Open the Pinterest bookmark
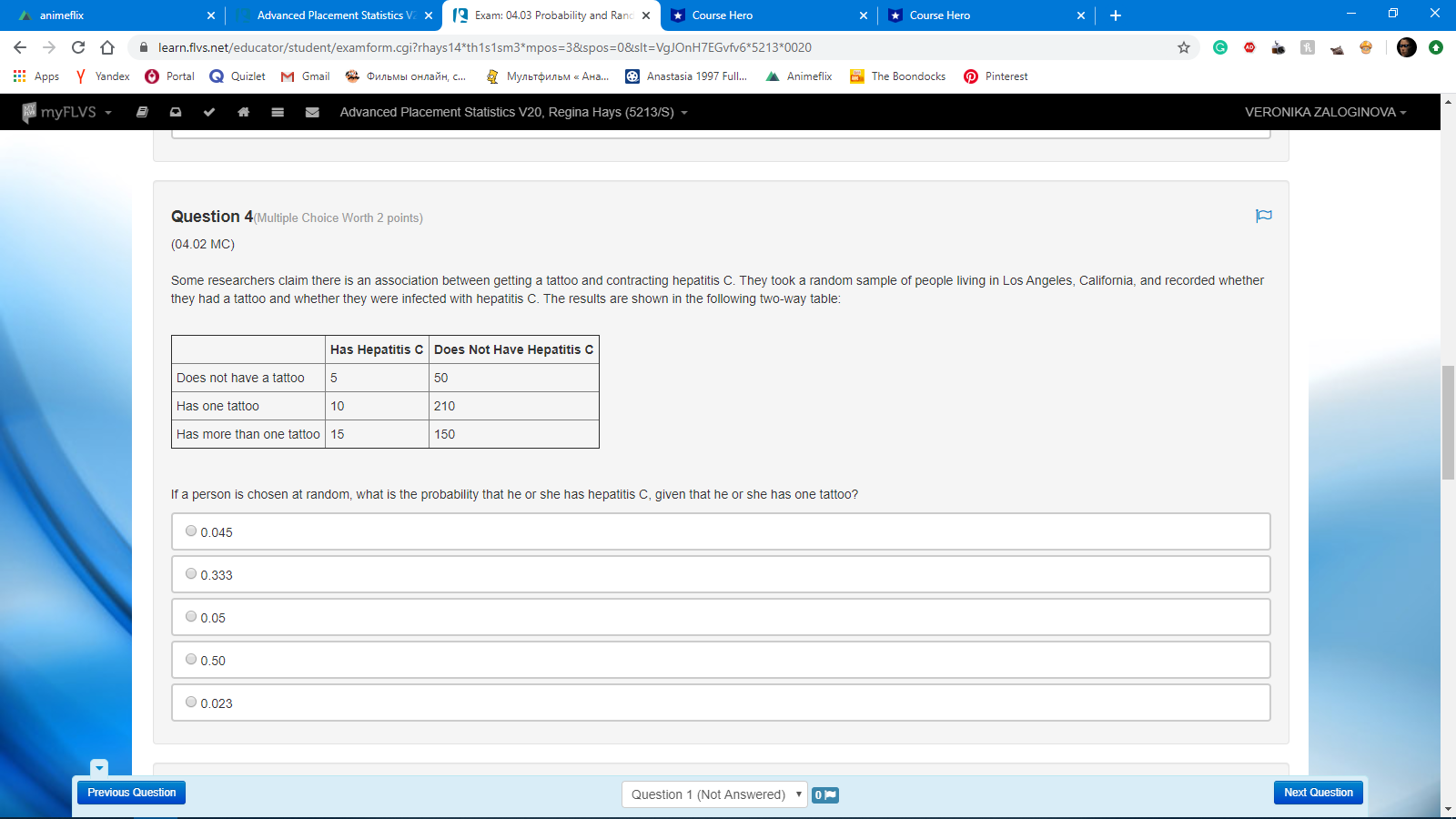This screenshot has width=1456, height=819. (x=996, y=76)
